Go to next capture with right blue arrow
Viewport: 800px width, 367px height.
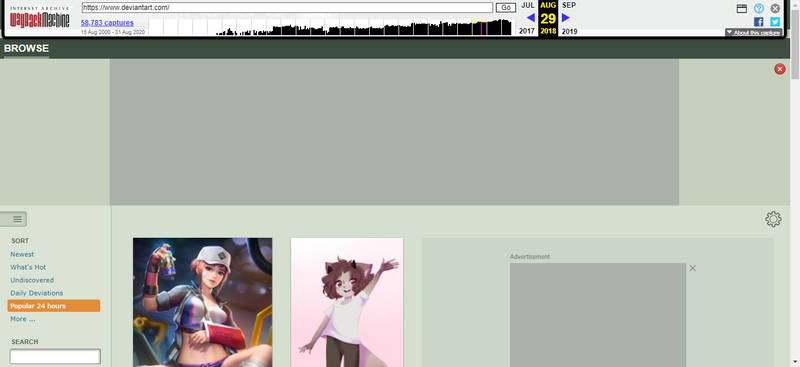point(565,18)
